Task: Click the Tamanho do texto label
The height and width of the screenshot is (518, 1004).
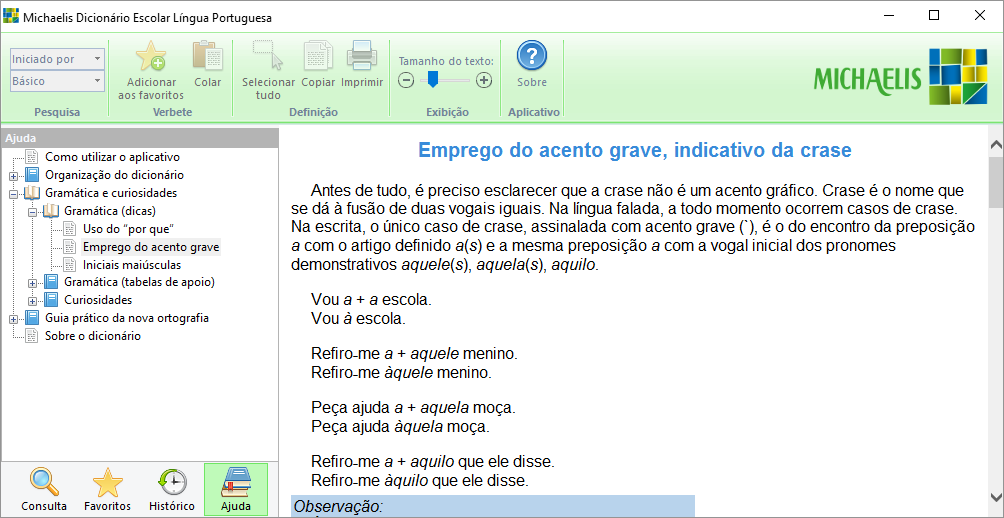Action: 446,61
